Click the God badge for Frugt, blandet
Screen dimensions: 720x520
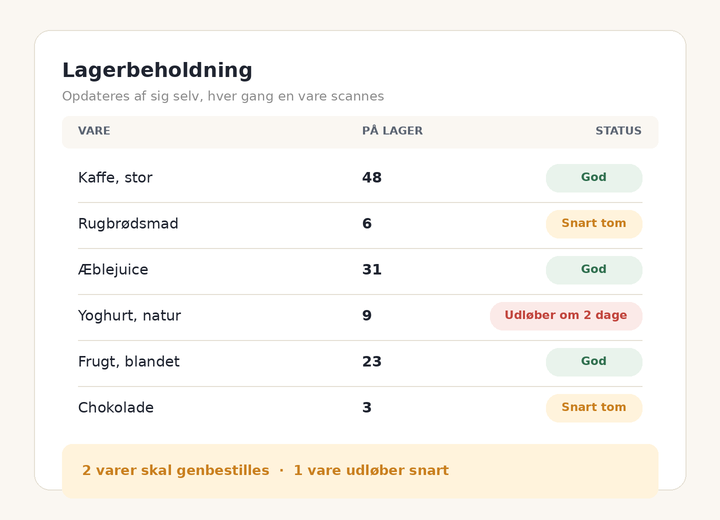(594, 362)
